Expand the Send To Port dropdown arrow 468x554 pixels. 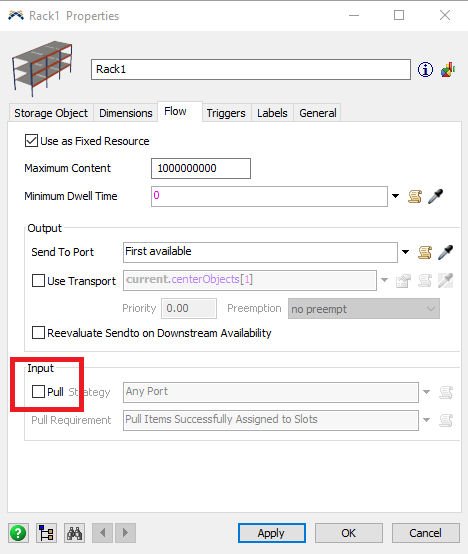(405, 252)
